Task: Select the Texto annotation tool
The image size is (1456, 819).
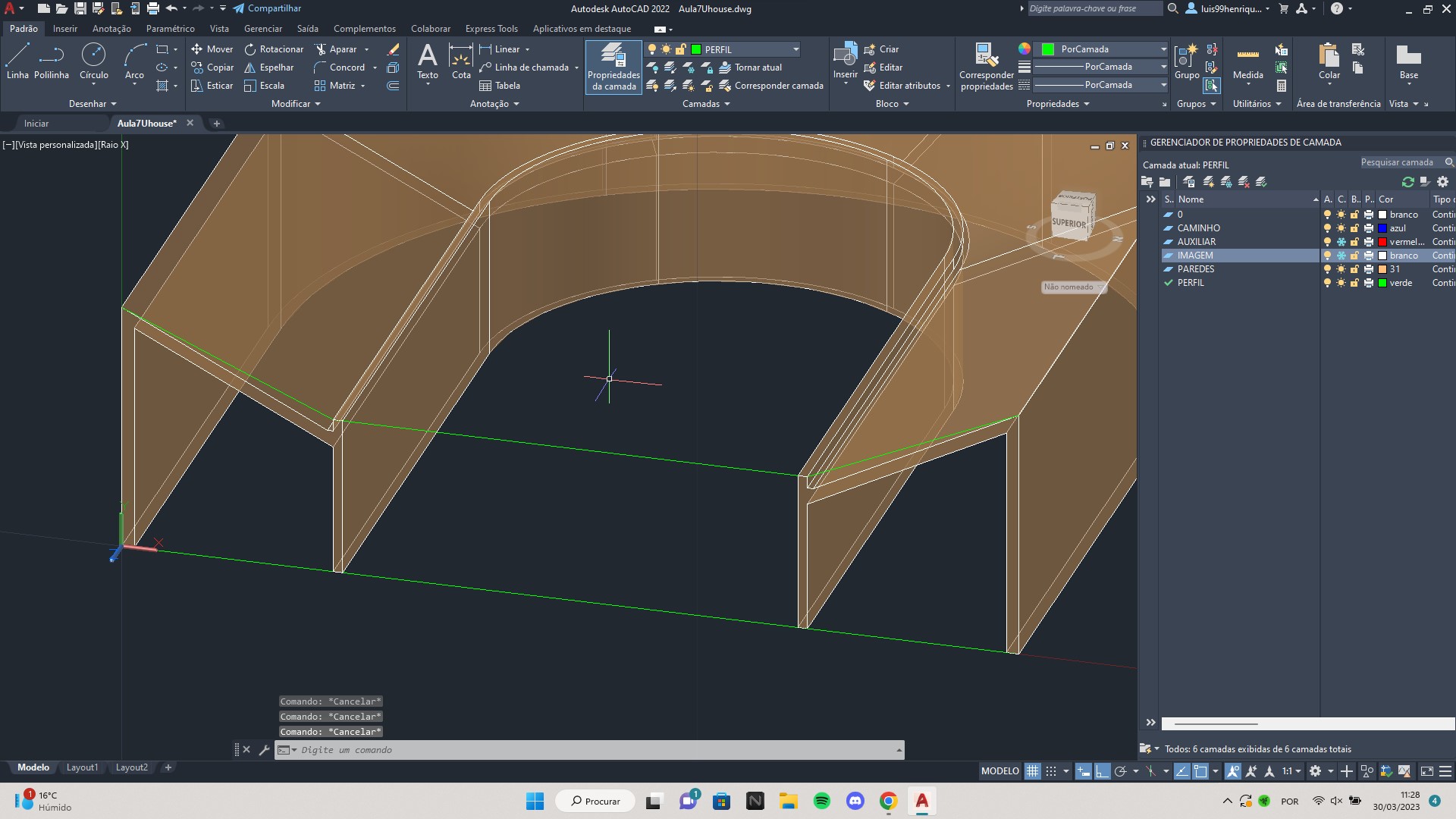Action: 428,61
